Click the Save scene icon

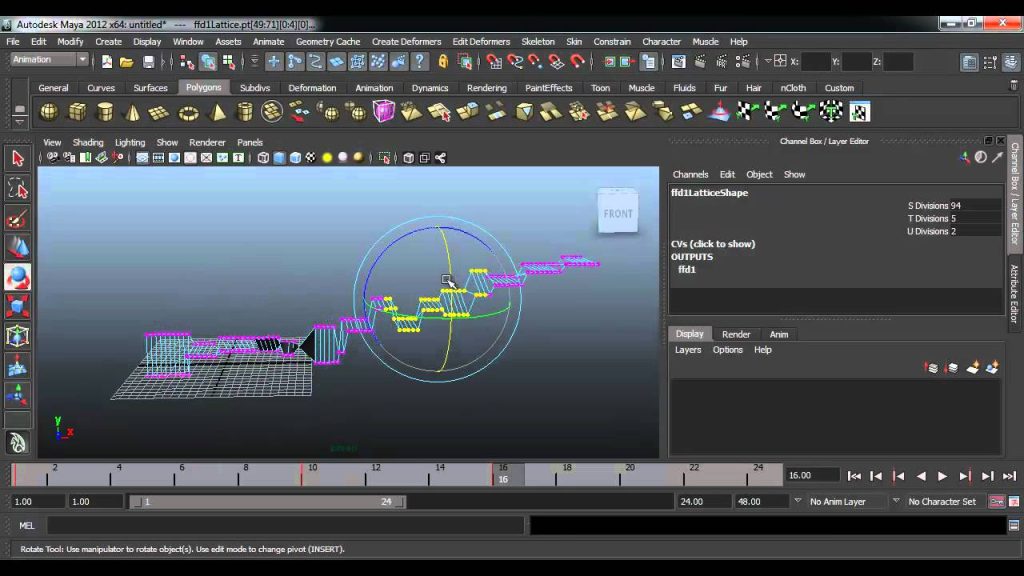[x=149, y=62]
